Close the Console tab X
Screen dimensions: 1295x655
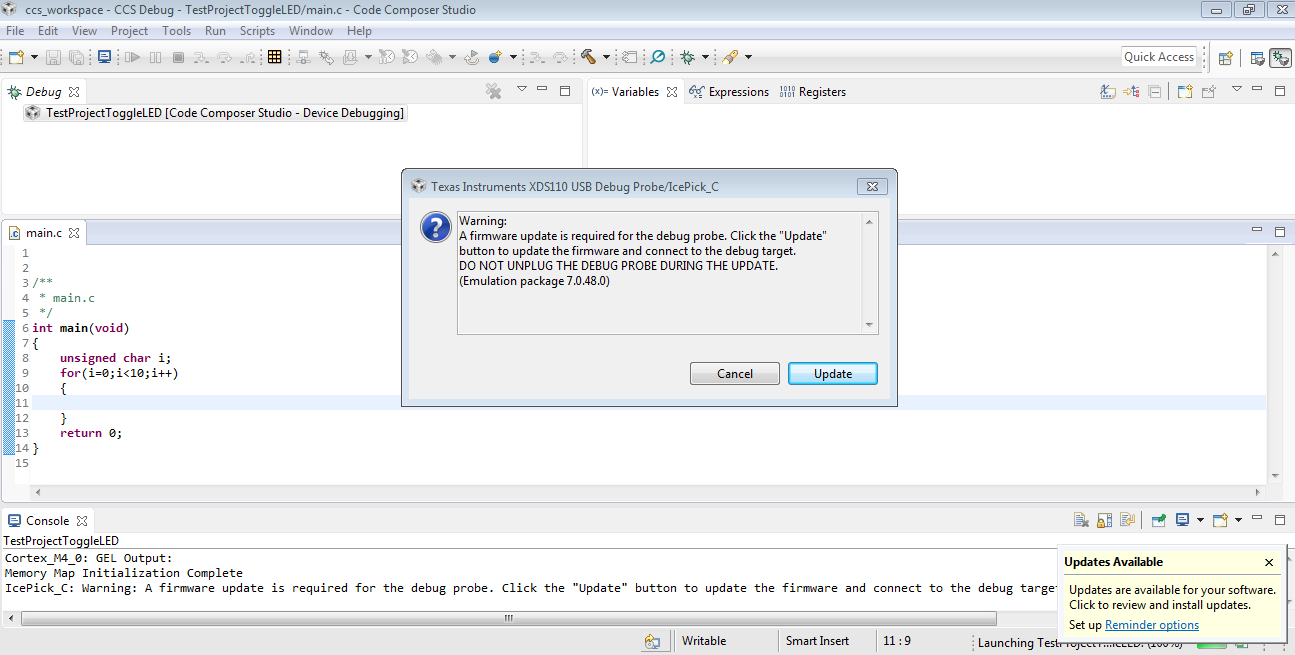[82, 521]
